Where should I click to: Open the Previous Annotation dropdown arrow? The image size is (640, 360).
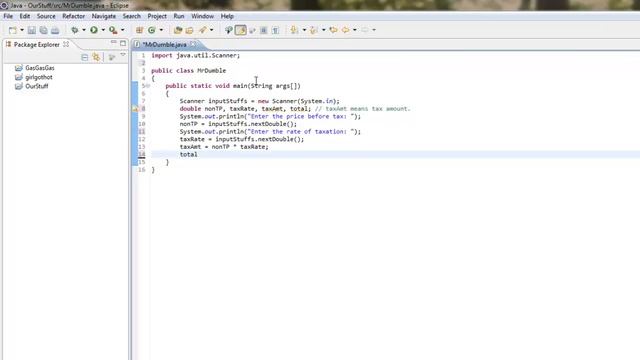click(x=324, y=30)
